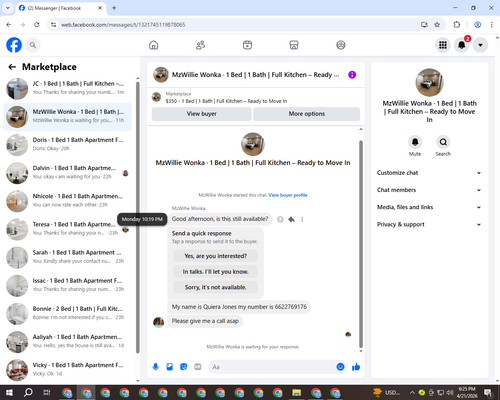Open the account dropdown arrow
The height and width of the screenshot is (400, 500).
[480, 45]
